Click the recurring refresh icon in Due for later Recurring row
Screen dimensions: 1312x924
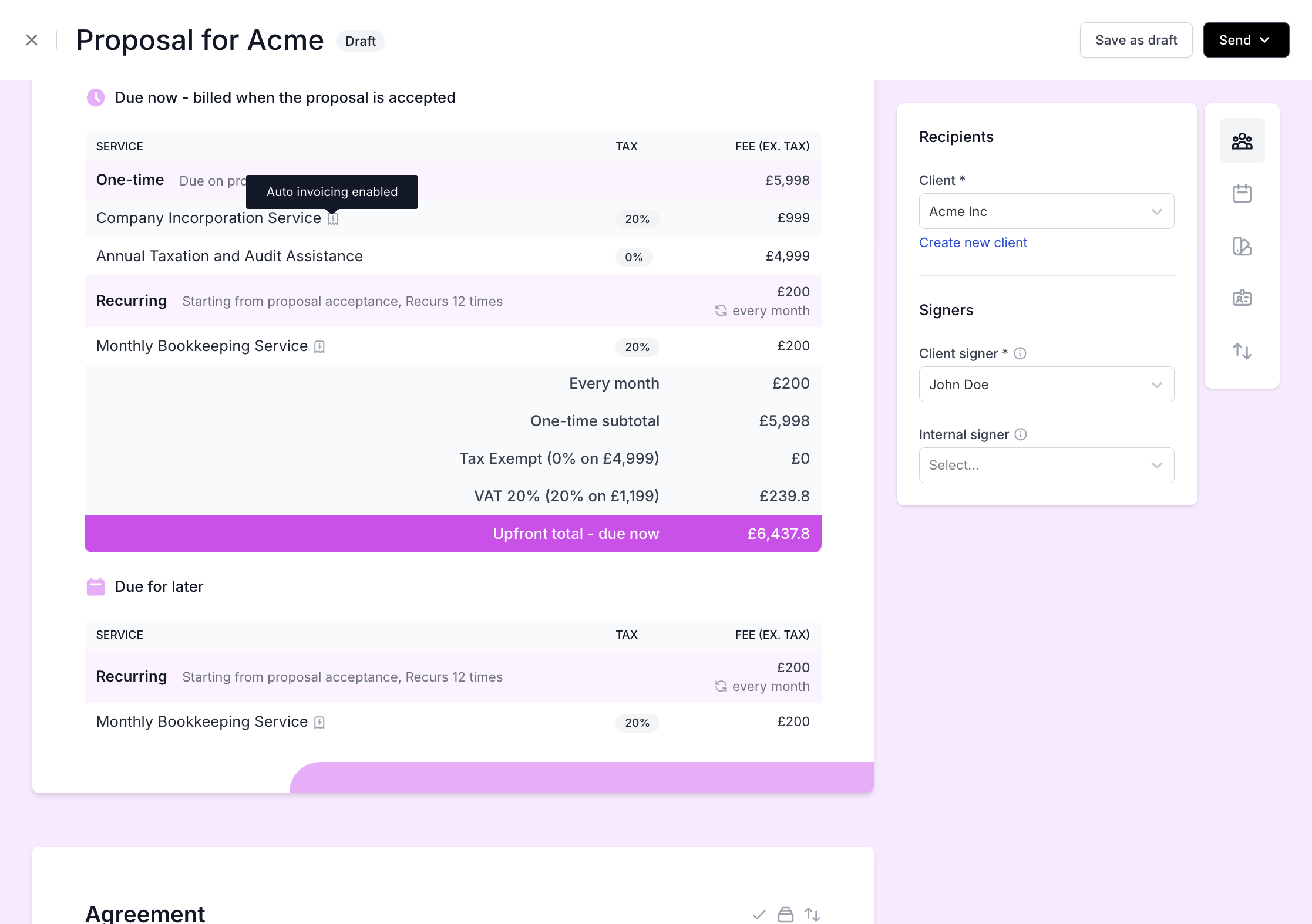pos(721,686)
